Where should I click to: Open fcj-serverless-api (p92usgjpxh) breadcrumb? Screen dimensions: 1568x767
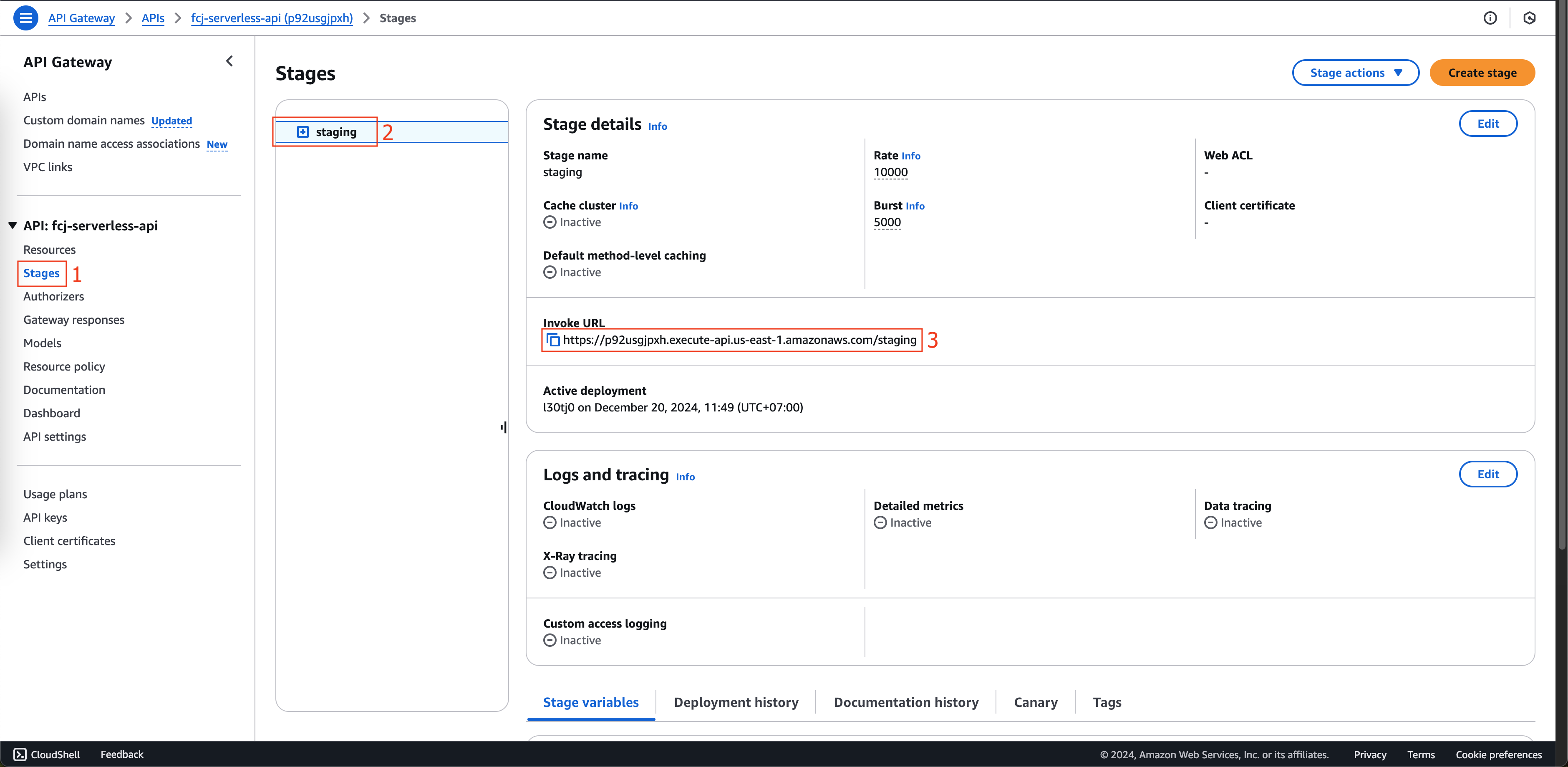tap(272, 18)
